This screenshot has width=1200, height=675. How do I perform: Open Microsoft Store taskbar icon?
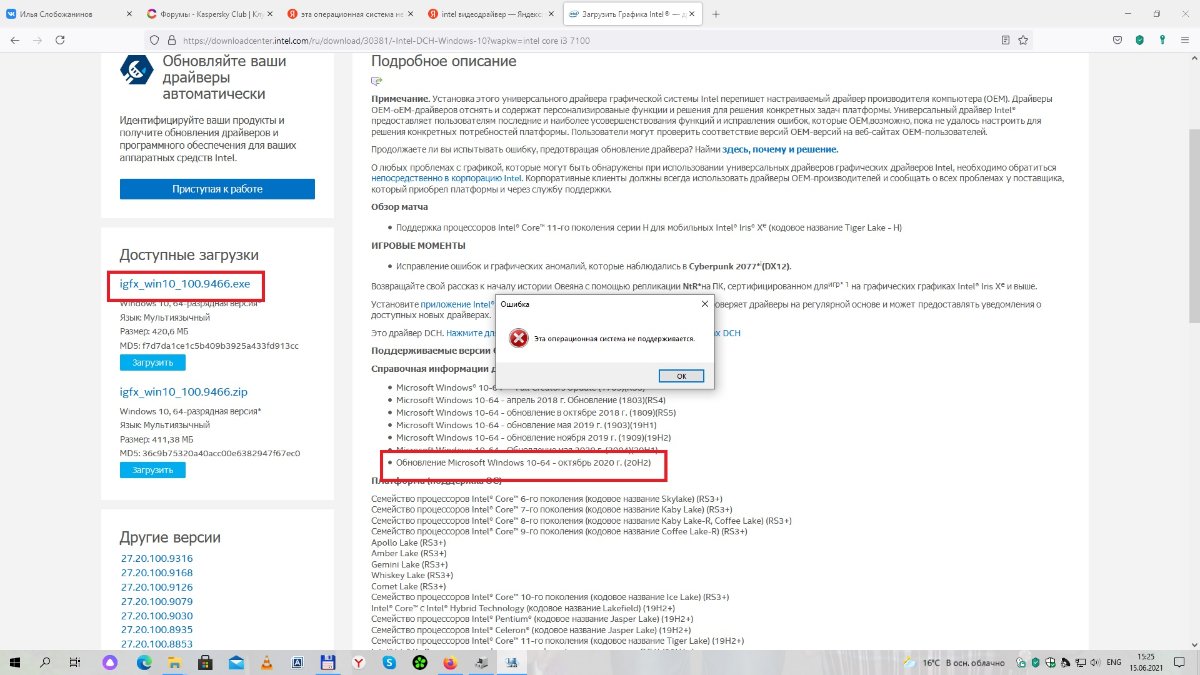click(x=205, y=661)
